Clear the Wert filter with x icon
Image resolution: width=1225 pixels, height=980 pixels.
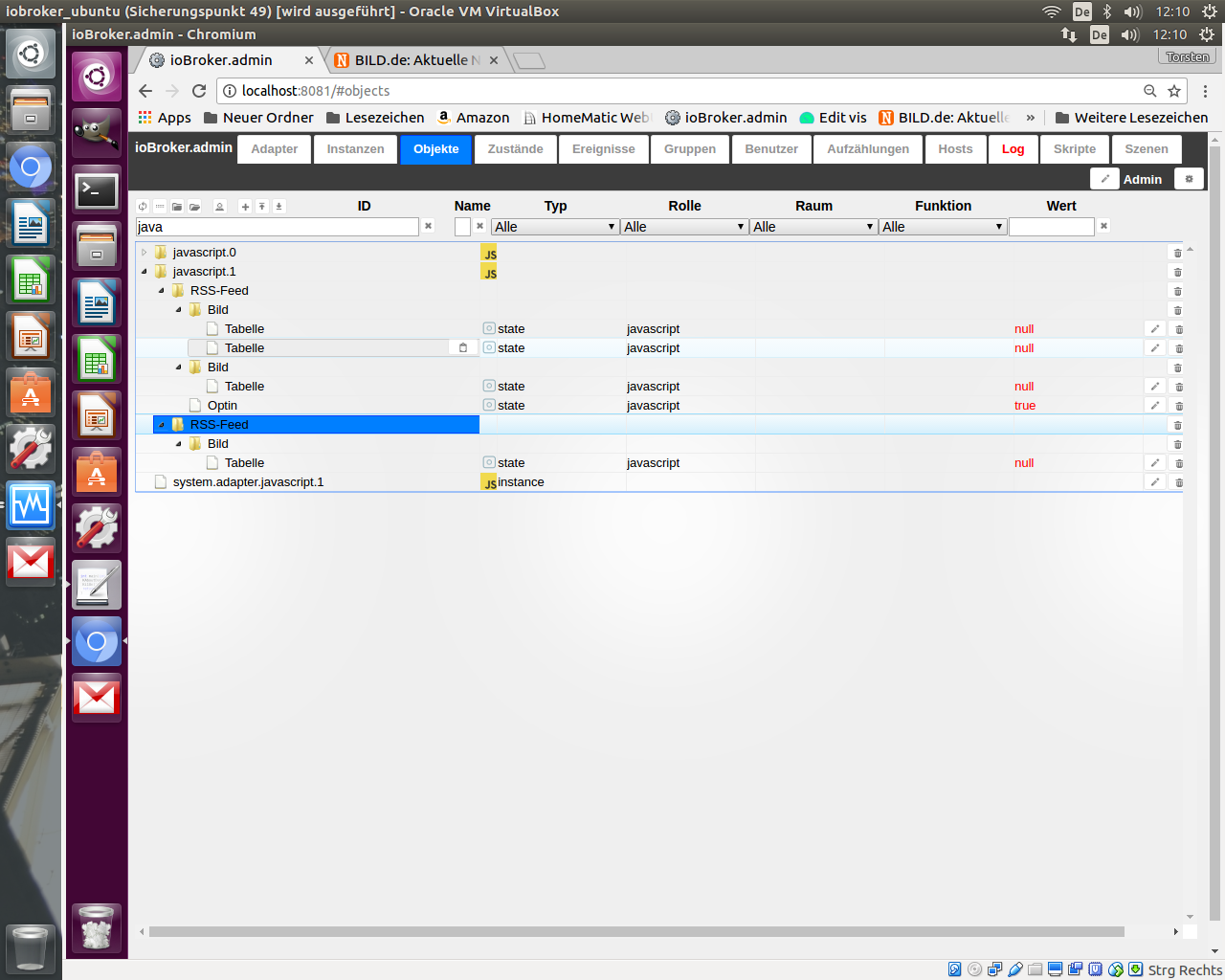pyautogui.click(x=1104, y=227)
